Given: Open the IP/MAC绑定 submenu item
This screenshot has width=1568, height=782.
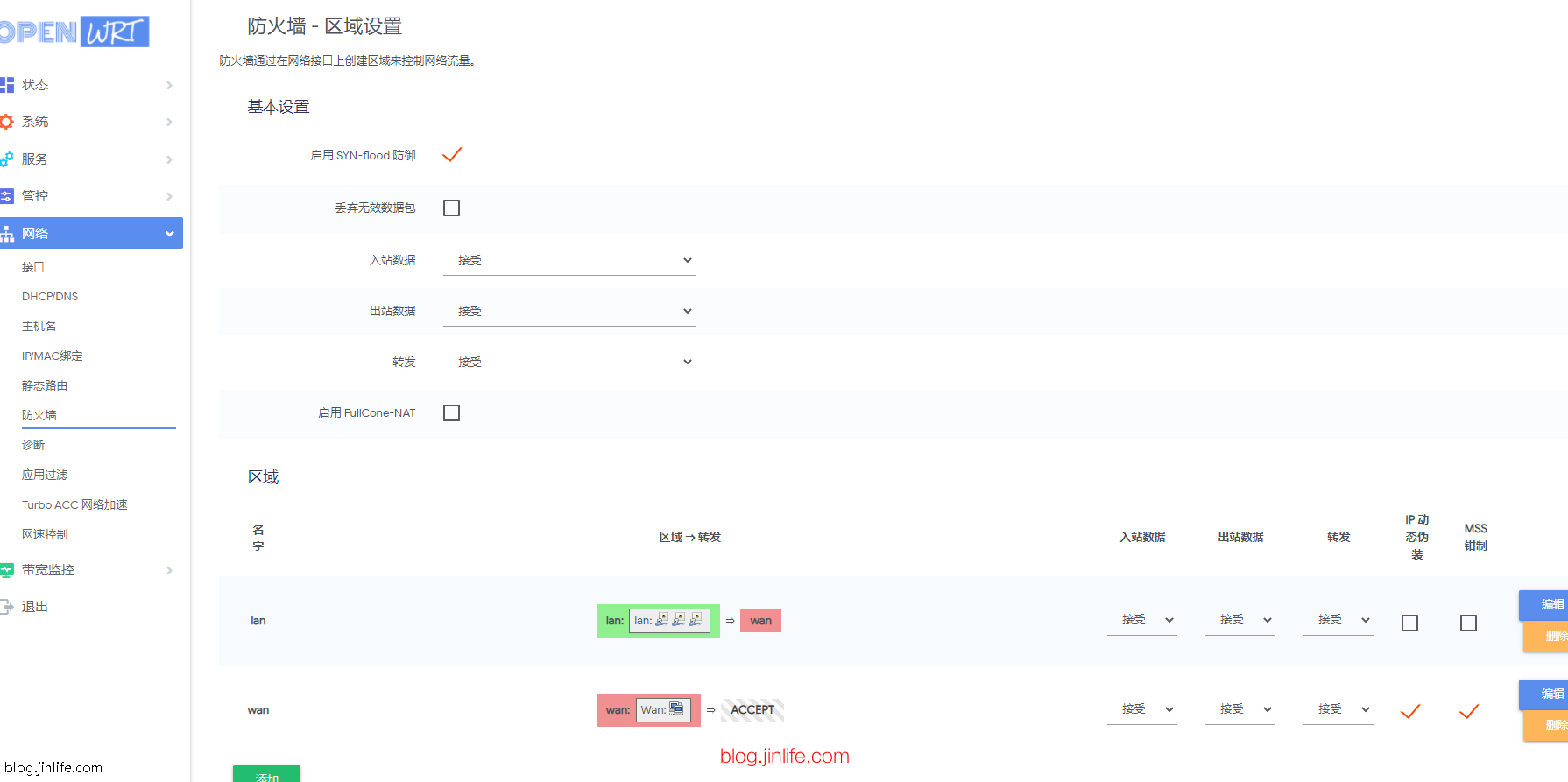Looking at the screenshot, I should [53, 356].
